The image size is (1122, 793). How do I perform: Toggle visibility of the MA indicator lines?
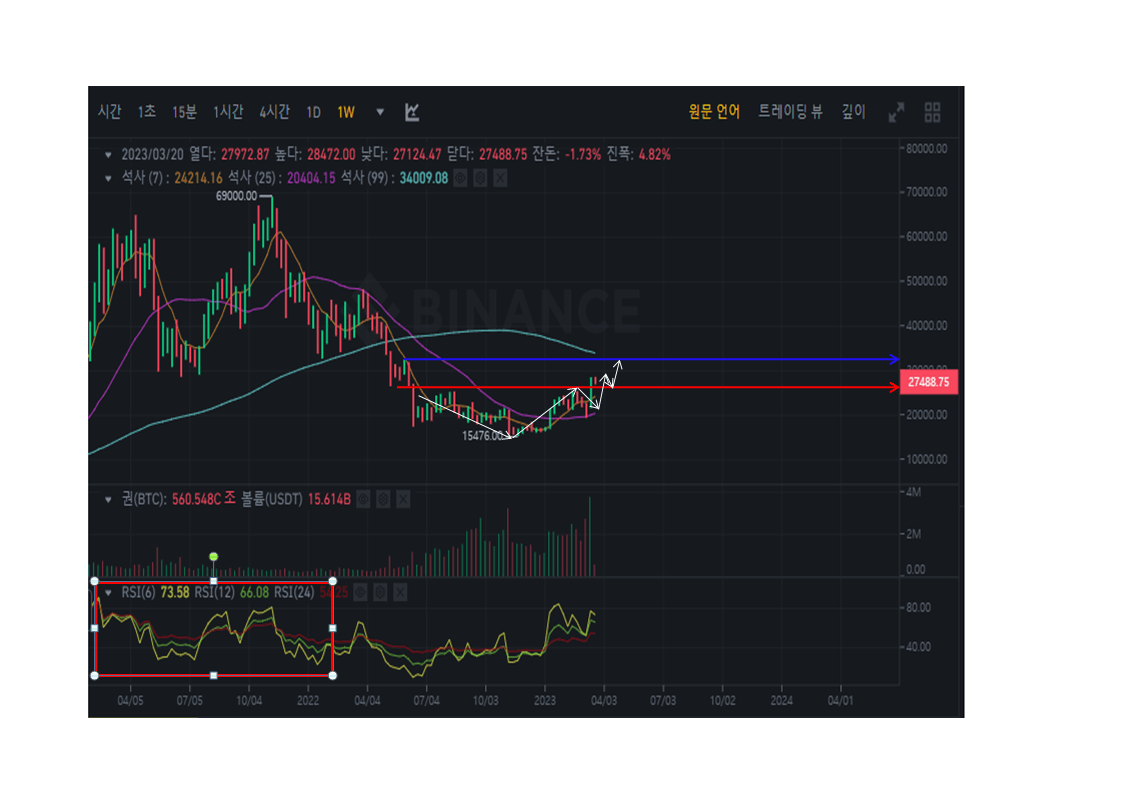coord(461,178)
